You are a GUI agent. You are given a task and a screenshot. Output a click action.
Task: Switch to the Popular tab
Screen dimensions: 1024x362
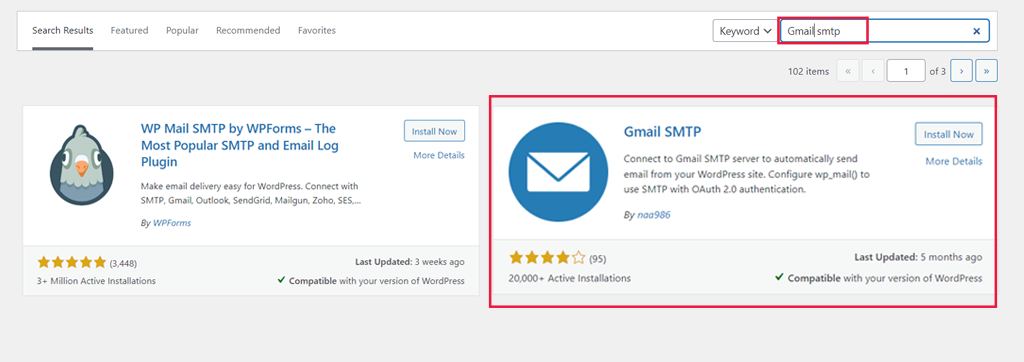click(x=182, y=30)
